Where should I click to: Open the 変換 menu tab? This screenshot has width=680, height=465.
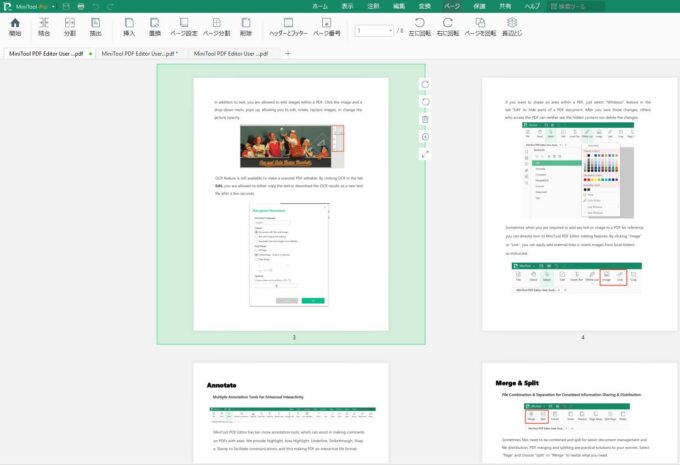(425, 6)
